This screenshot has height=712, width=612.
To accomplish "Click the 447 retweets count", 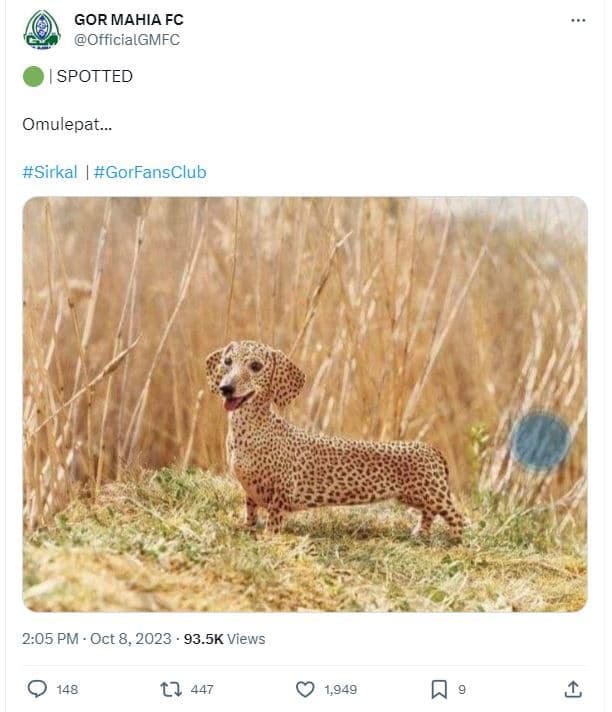I will coord(201,689).
